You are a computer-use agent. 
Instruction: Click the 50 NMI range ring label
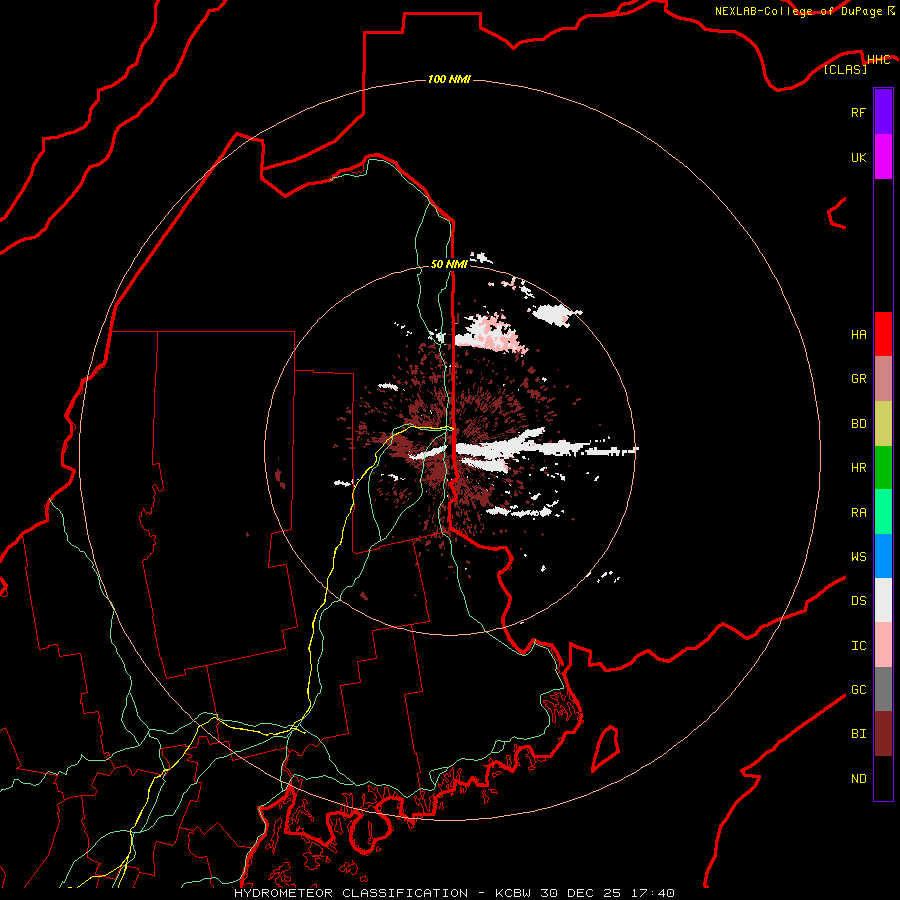(x=449, y=264)
